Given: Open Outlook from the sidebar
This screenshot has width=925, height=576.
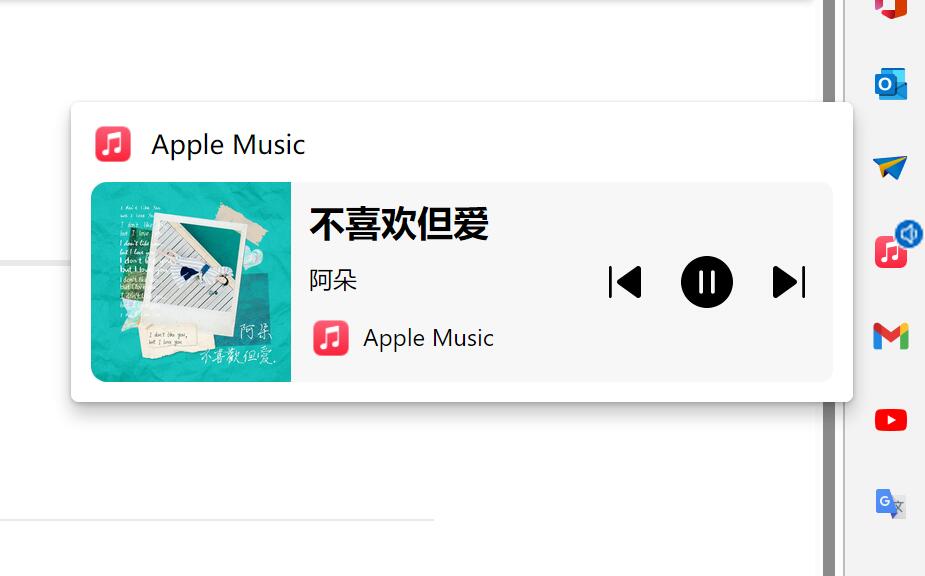Looking at the screenshot, I should 890,84.
